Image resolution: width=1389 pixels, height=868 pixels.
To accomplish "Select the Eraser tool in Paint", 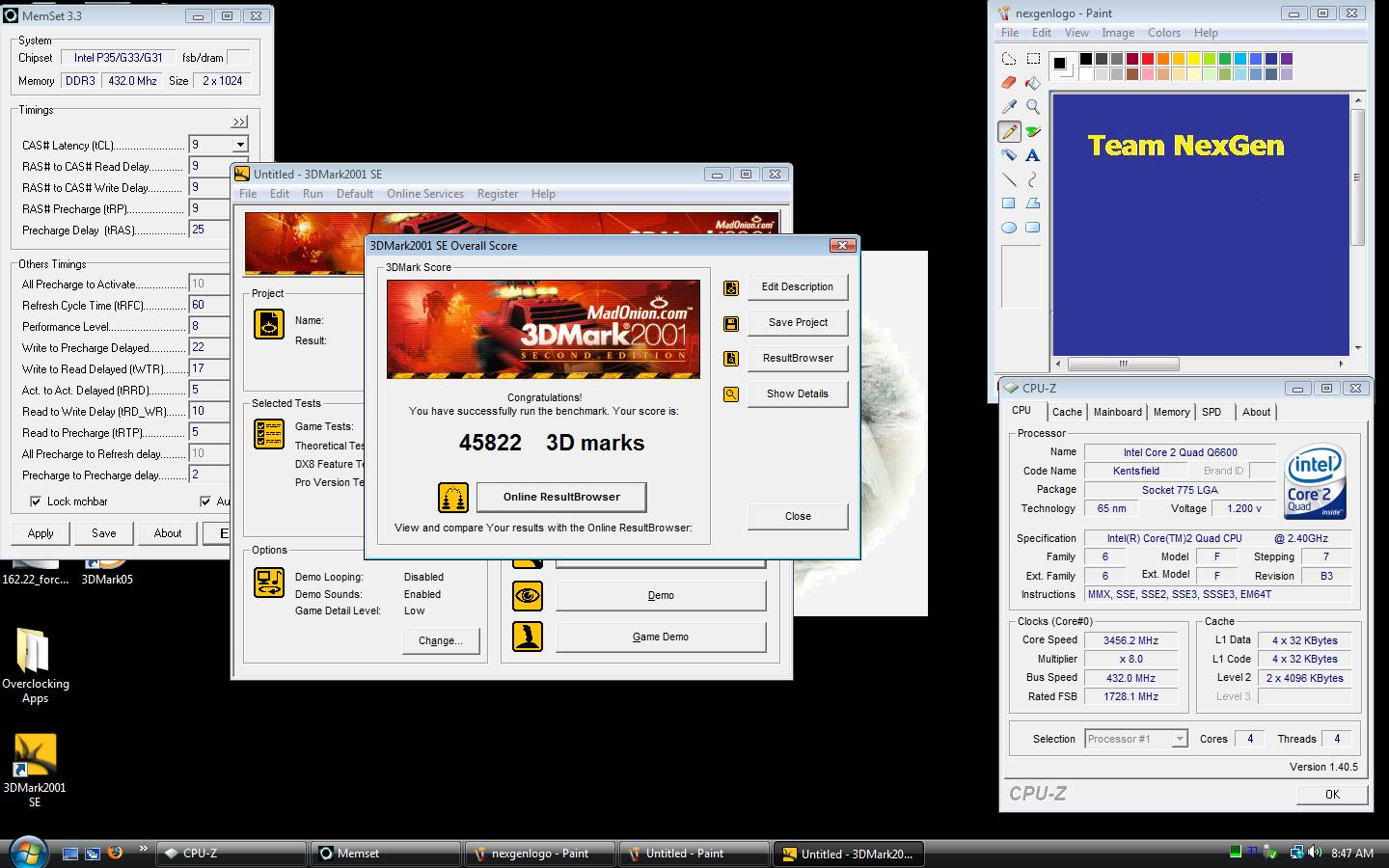I will tap(1009, 83).
